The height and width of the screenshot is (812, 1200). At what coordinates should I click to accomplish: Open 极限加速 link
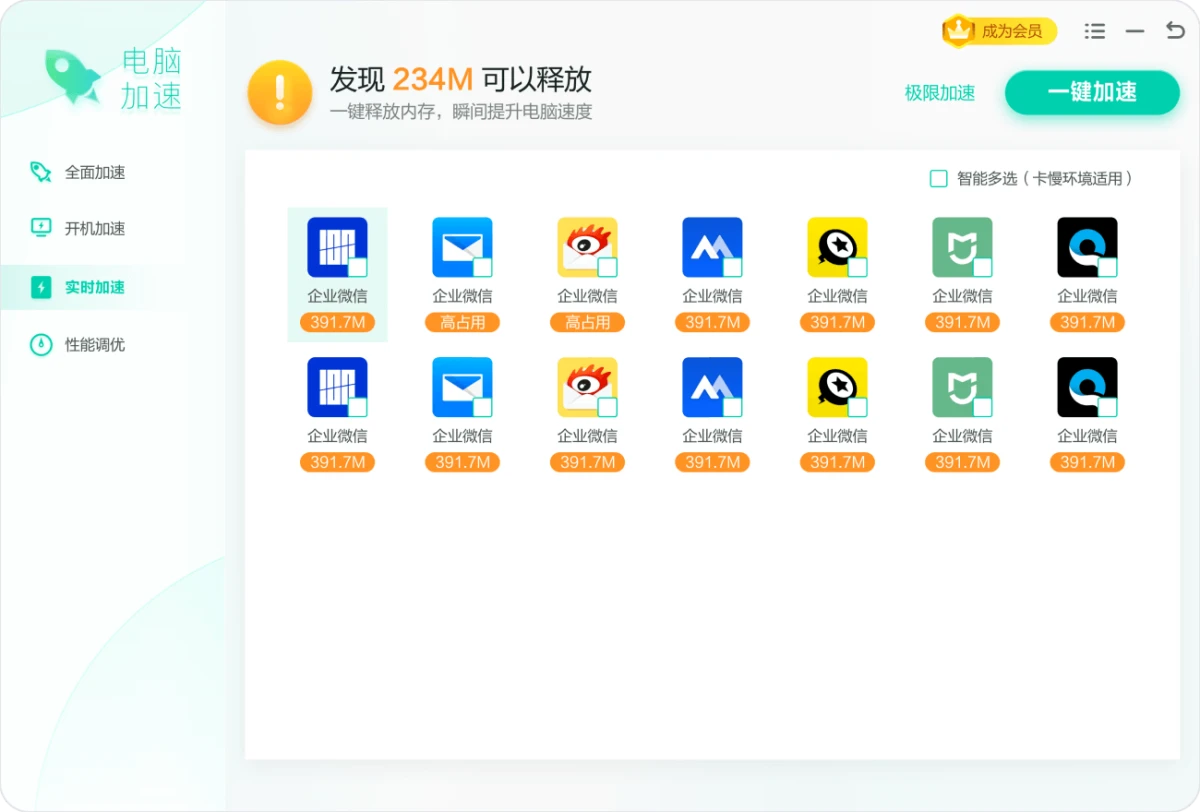click(x=939, y=92)
